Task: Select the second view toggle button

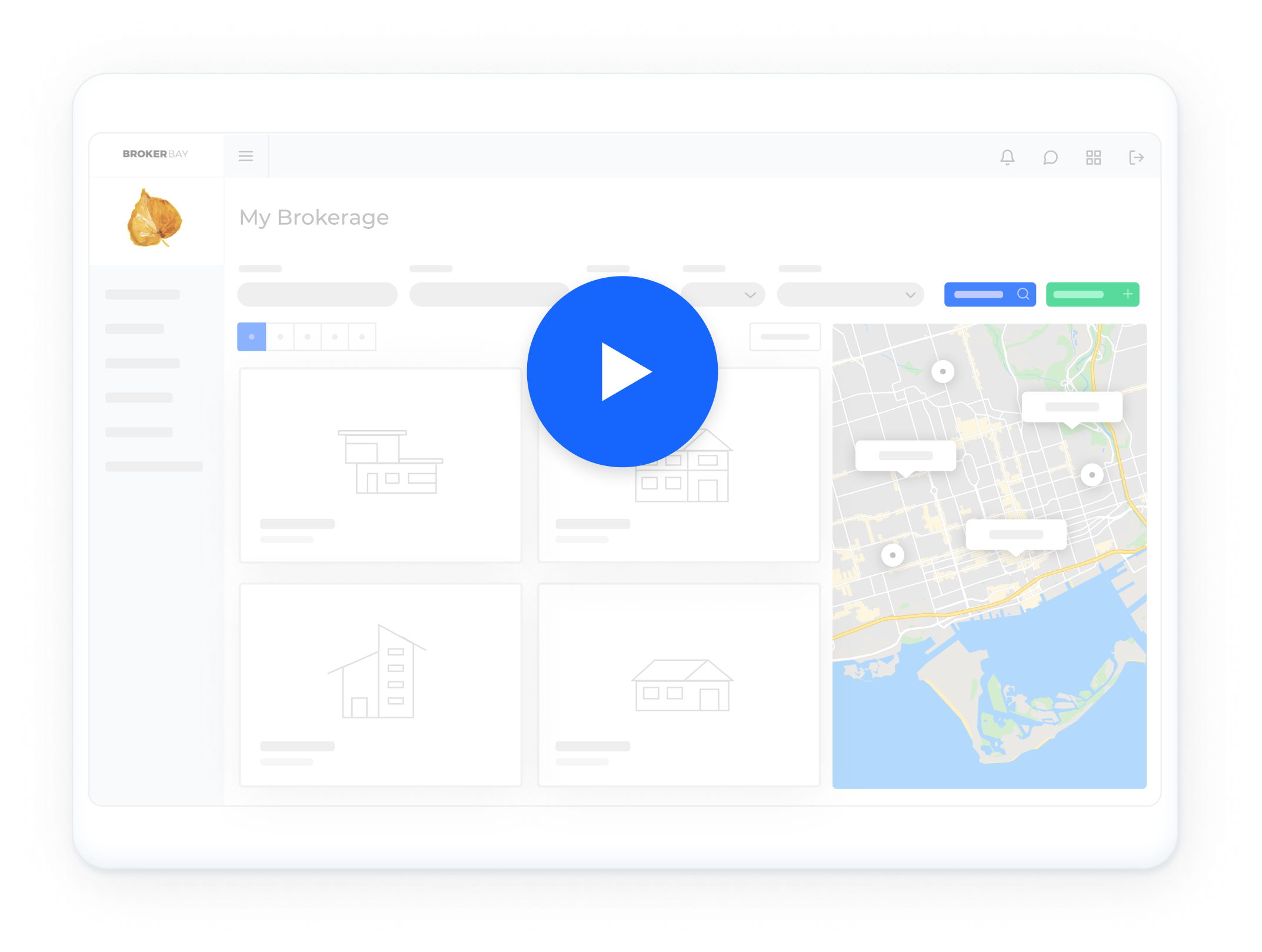Action: click(x=280, y=337)
